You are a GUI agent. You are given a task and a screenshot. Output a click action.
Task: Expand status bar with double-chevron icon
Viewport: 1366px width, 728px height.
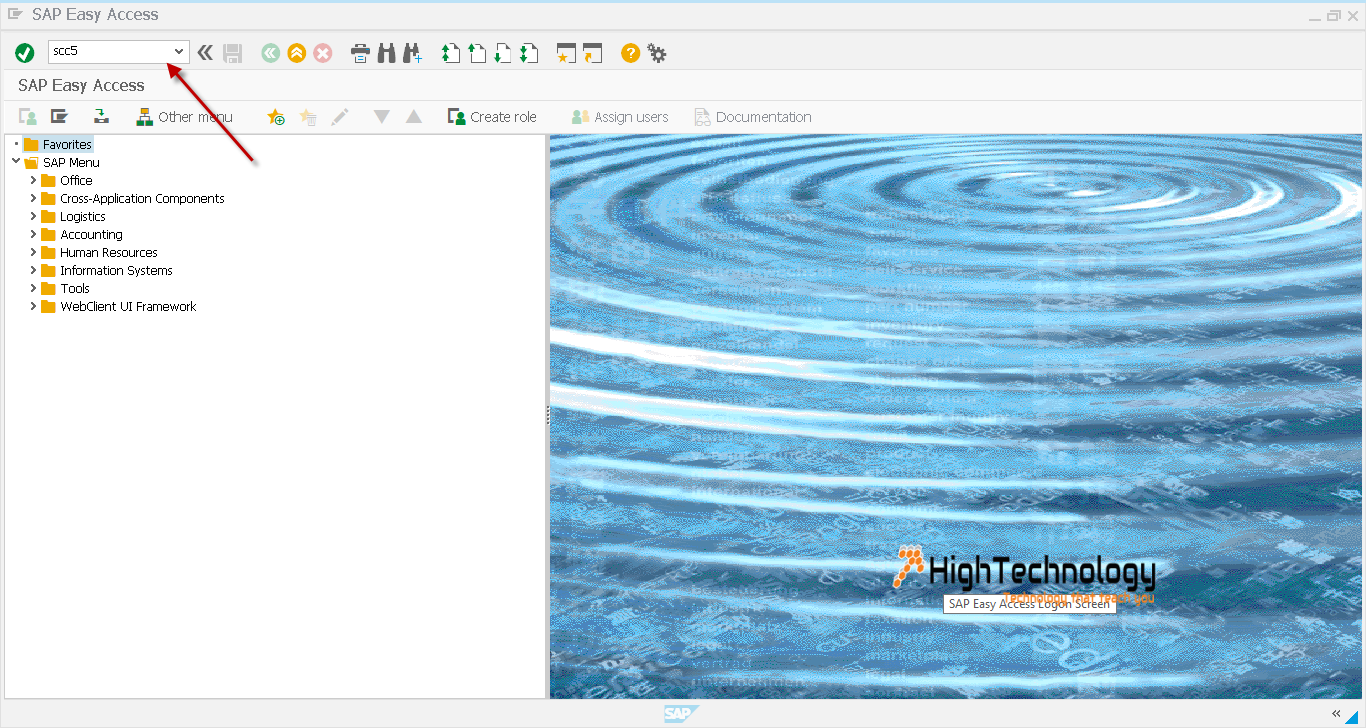tap(1336, 713)
